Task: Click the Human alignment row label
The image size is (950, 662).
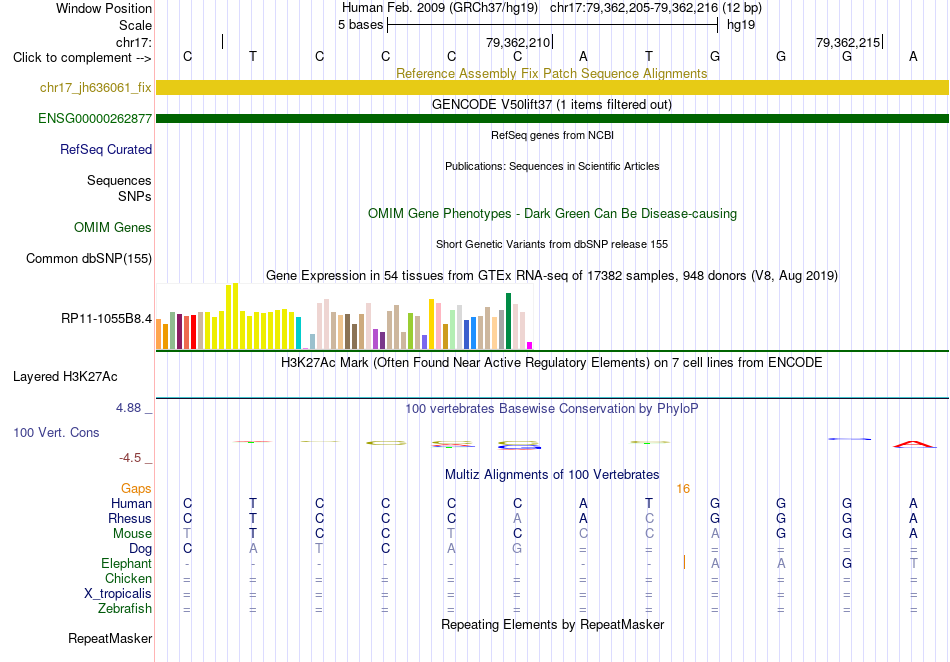Action: click(x=131, y=503)
